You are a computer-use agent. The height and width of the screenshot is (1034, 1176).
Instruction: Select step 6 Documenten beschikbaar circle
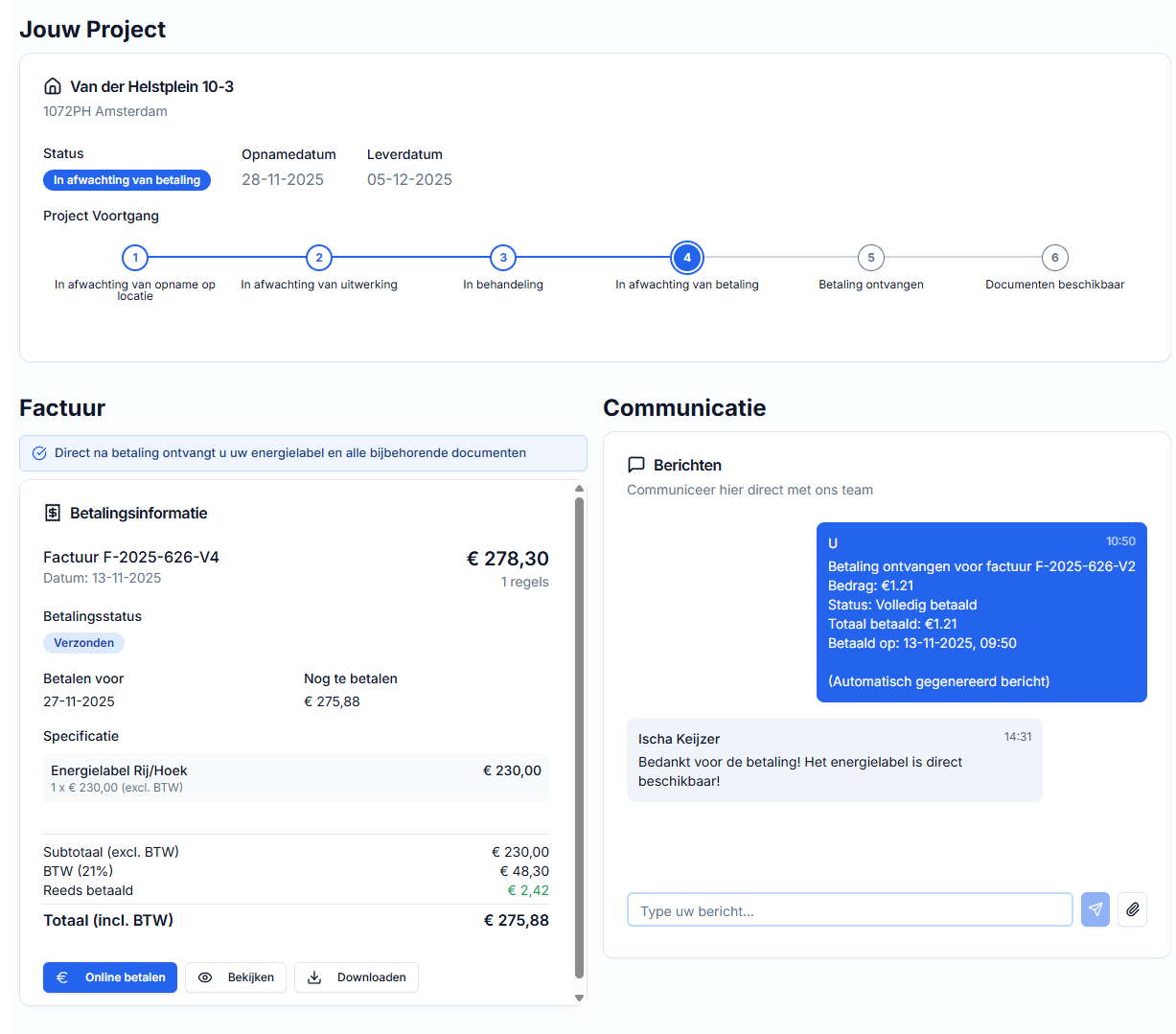(x=1055, y=258)
